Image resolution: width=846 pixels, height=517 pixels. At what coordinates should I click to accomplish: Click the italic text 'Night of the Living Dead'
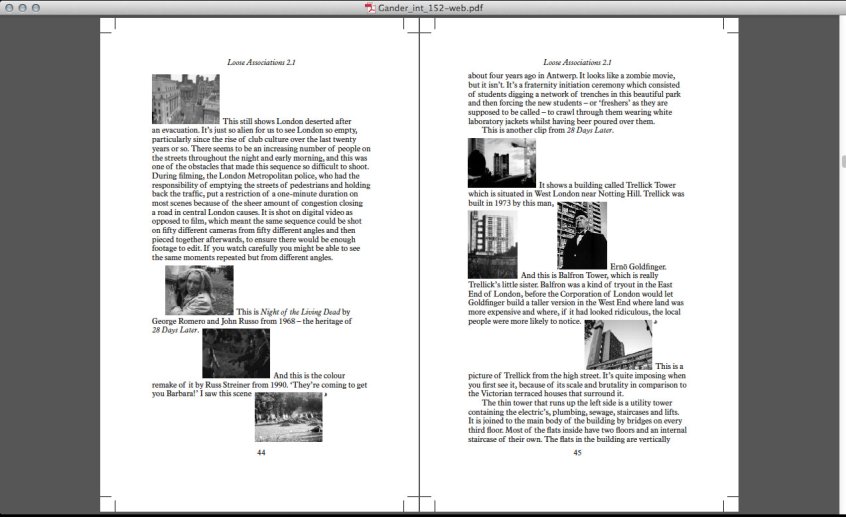[x=300, y=312]
